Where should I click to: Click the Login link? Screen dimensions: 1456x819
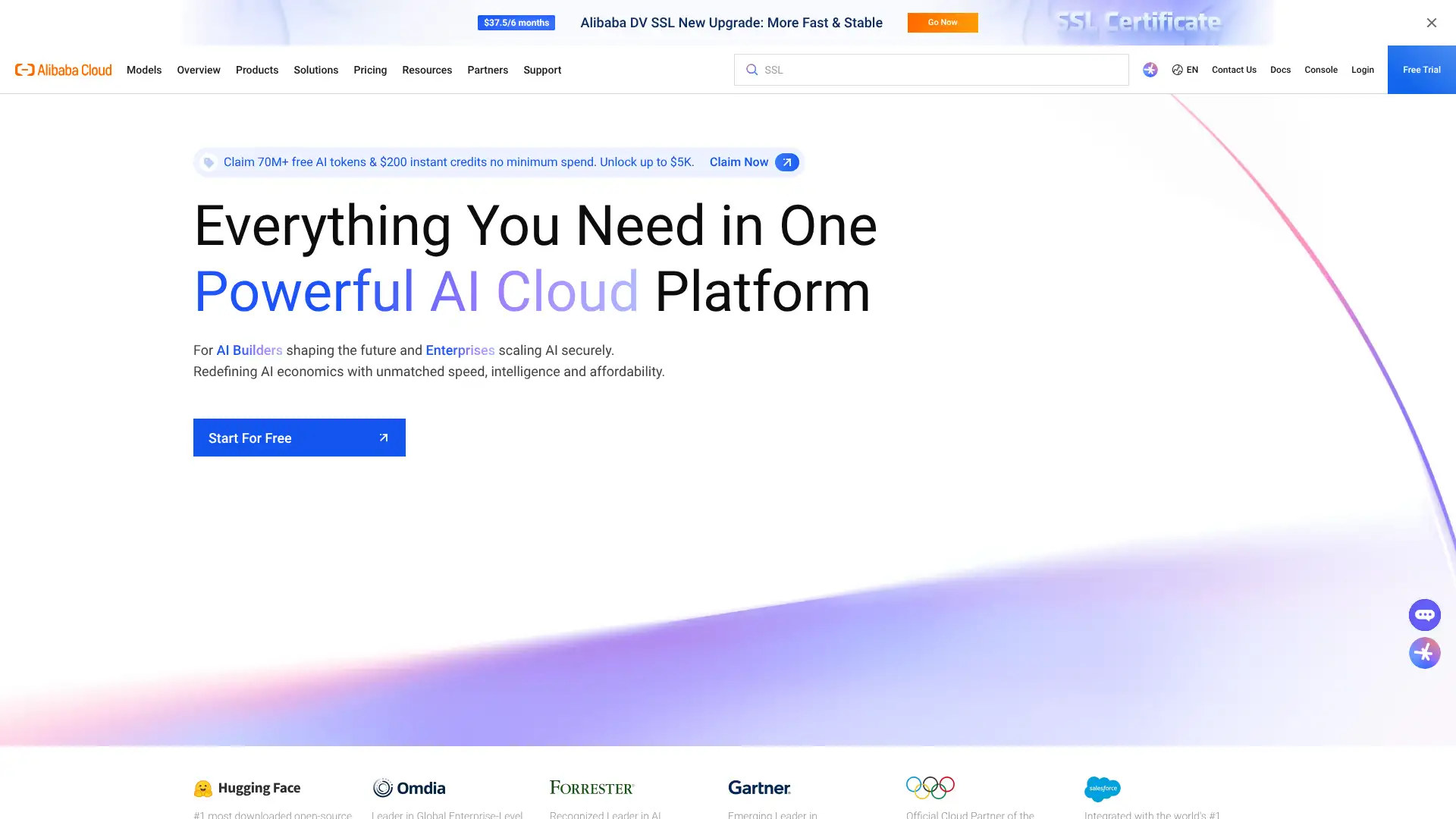pyautogui.click(x=1363, y=70)
